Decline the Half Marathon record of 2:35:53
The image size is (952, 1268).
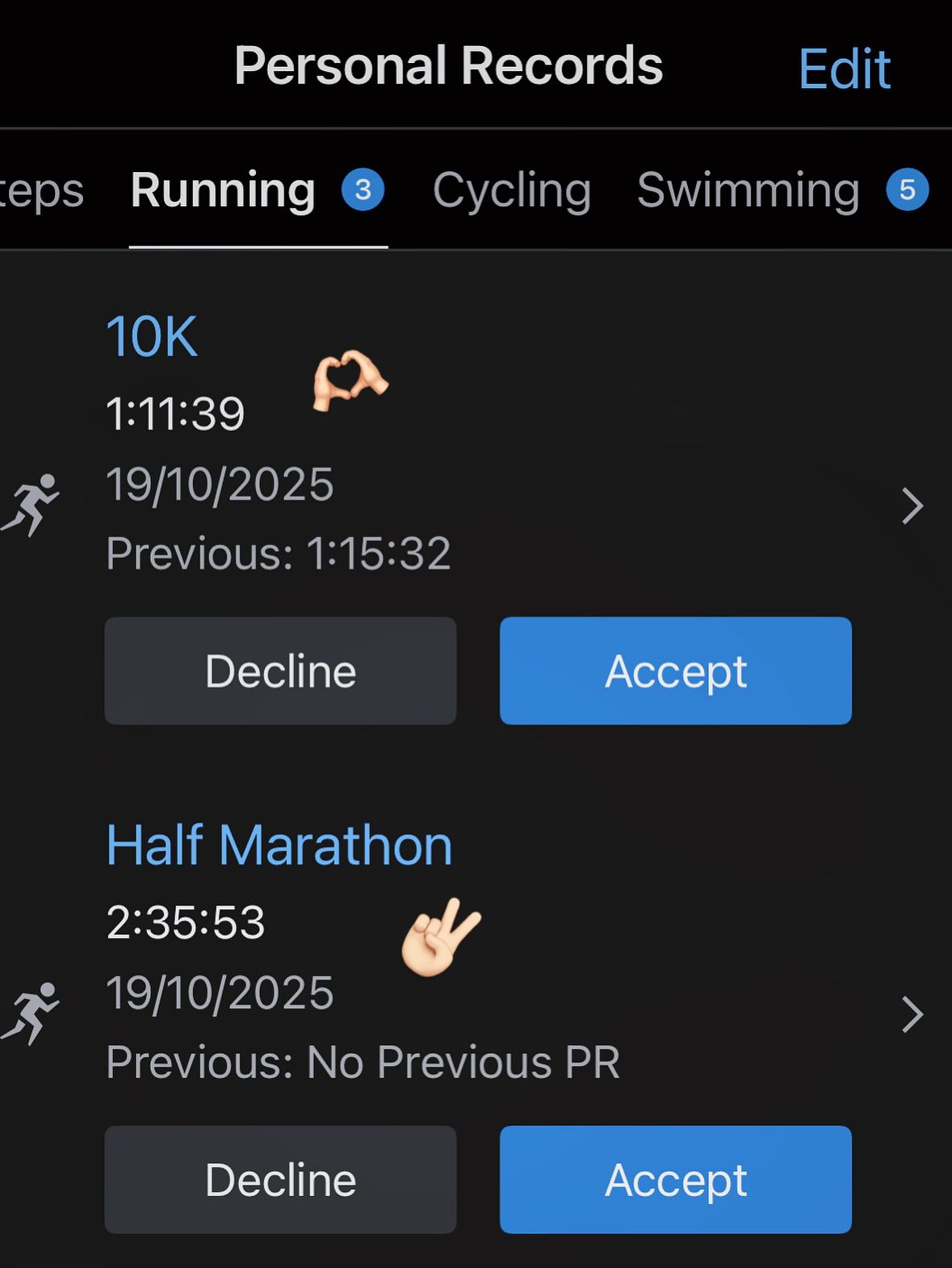280,1179
